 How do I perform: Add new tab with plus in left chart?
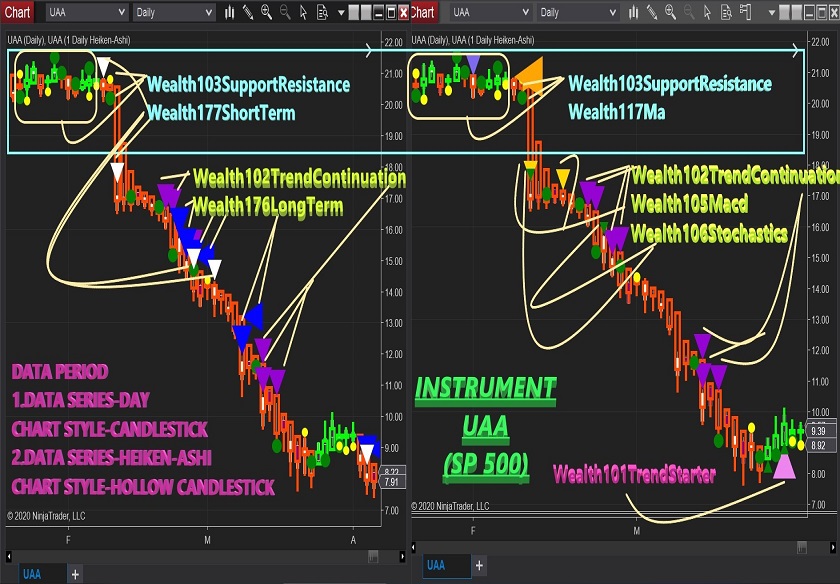[75, 574]
